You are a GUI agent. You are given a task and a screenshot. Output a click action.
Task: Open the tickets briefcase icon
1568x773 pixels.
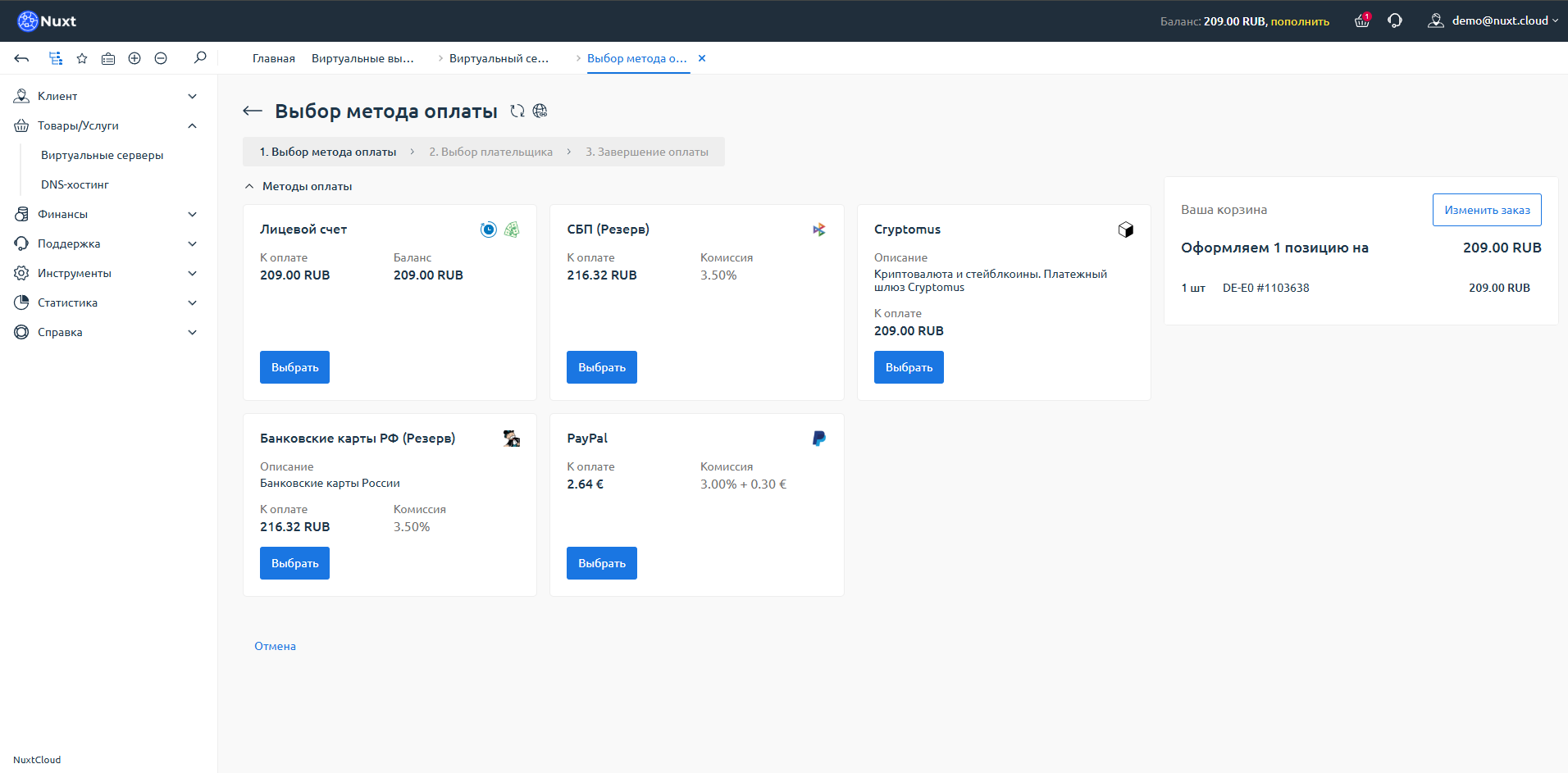[107, 58]
